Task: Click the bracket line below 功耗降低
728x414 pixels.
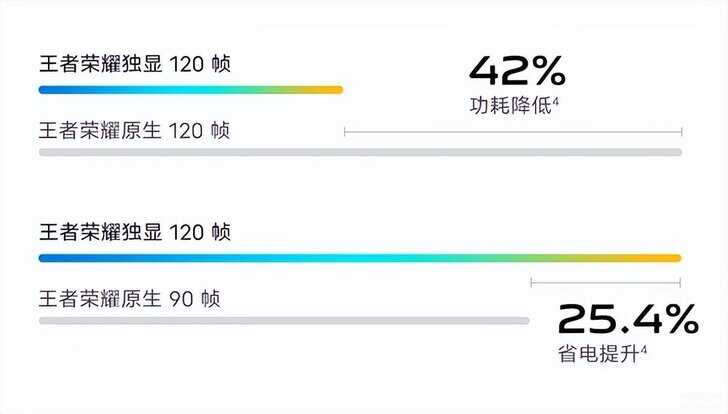Action: pos(513,132)
